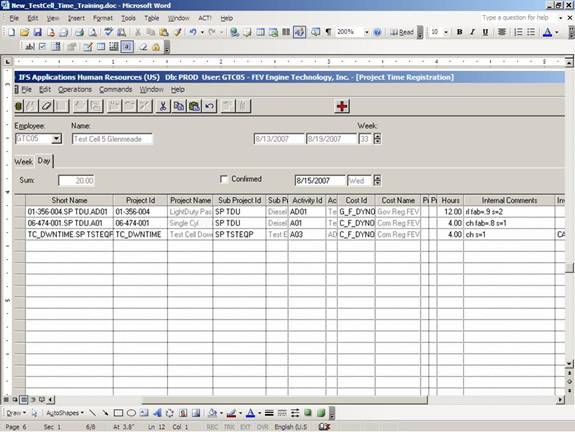Click the Hours column header
Screen dimensions: 575x432
[450, 200]
